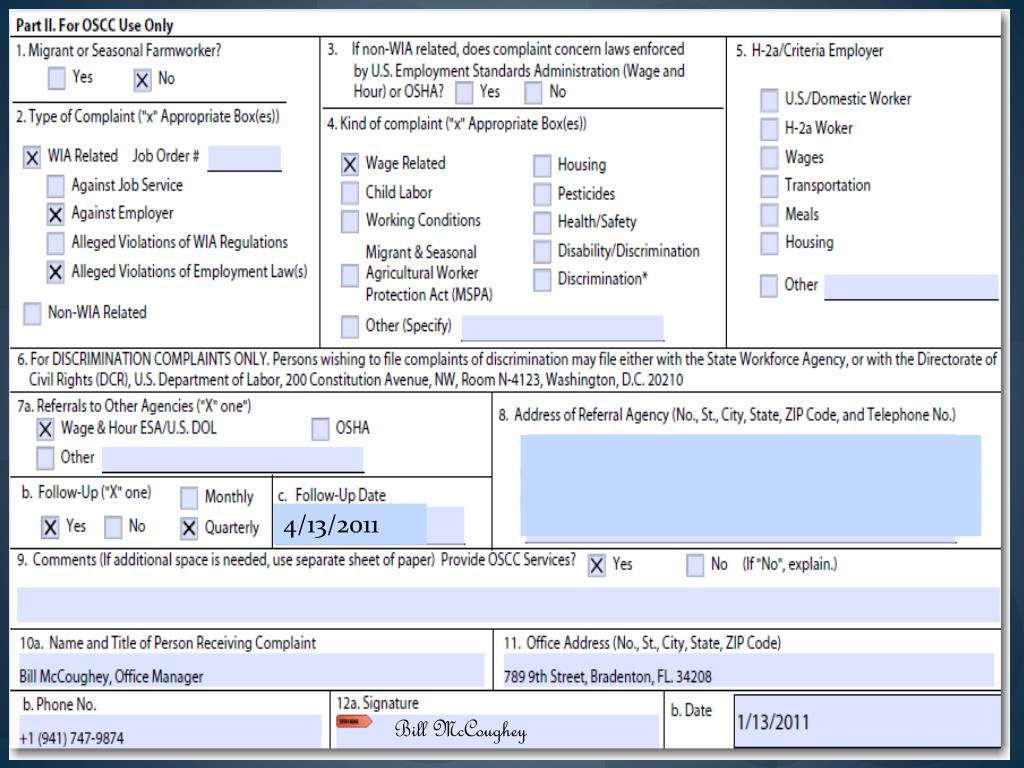1024x768 pixels.
Task: Check Against Job Service box
Action: (x=56, y=186)
